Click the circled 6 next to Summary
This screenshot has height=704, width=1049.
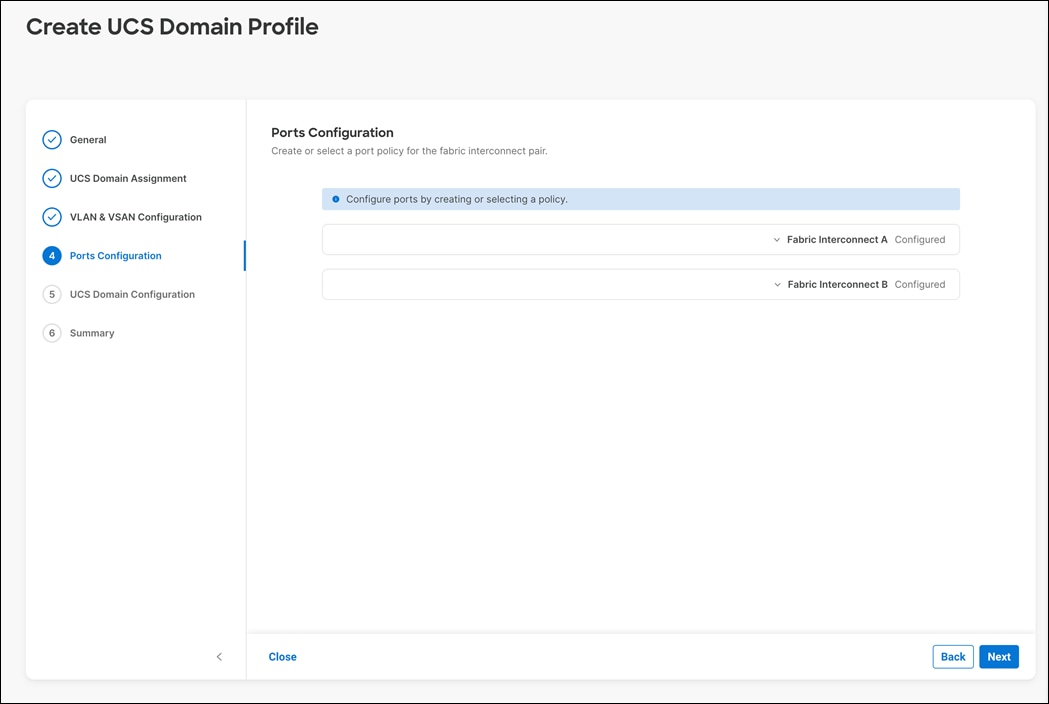(52, 332)
